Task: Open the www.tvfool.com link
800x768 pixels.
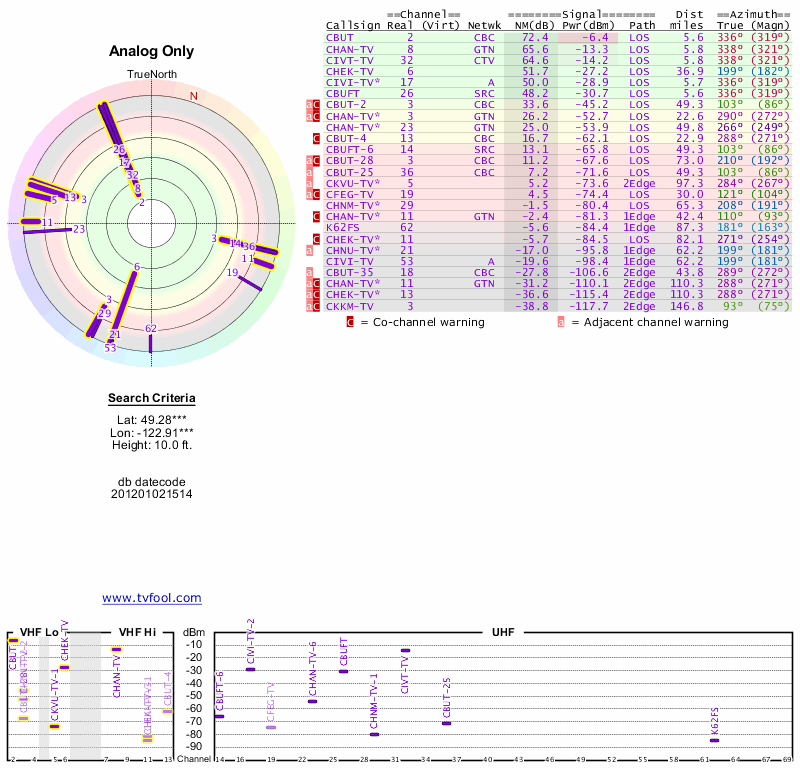Action: click(x=152, y=598)
